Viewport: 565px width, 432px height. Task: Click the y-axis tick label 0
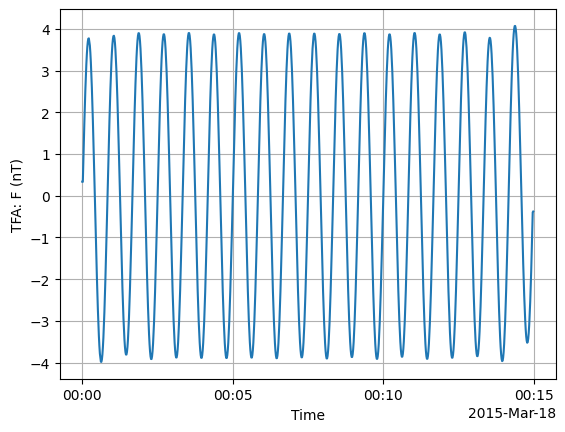[x=46, y=197]
